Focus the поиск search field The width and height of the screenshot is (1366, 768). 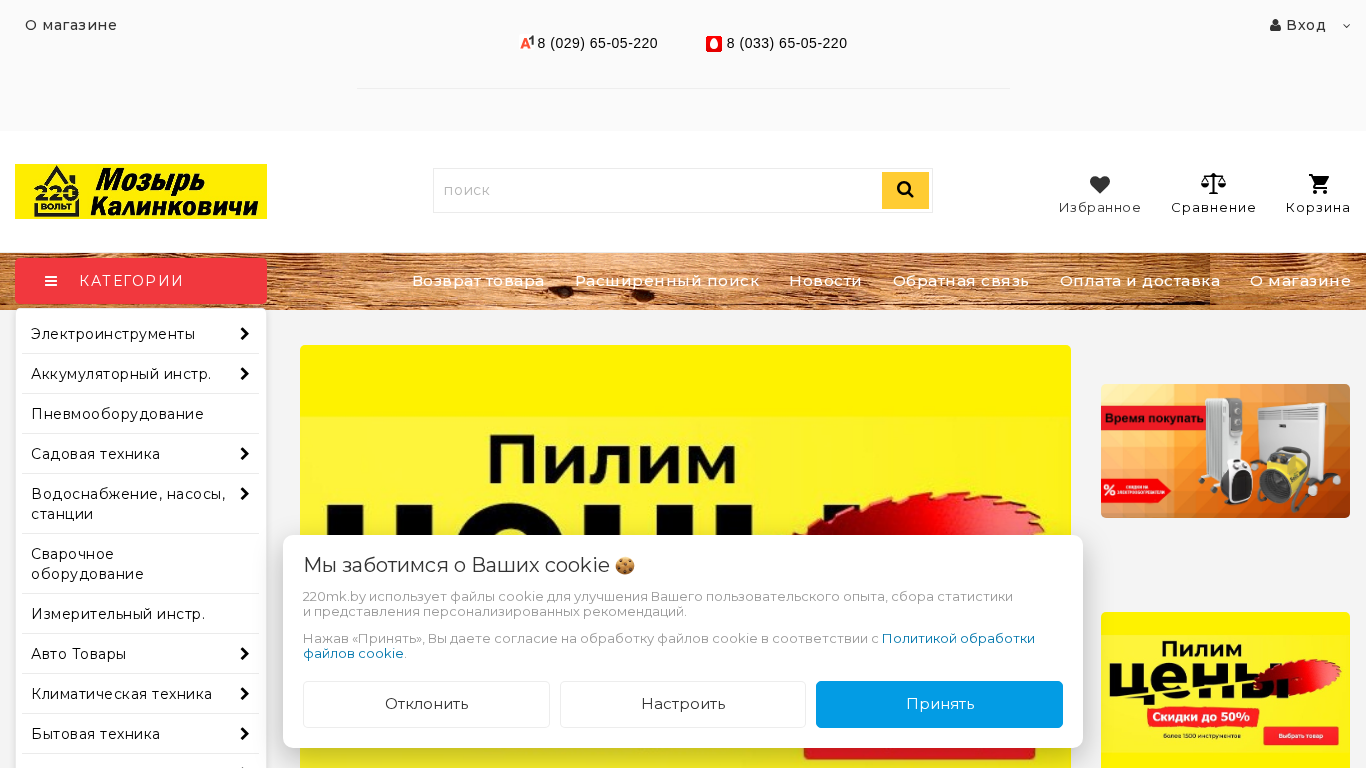[657, 190]
